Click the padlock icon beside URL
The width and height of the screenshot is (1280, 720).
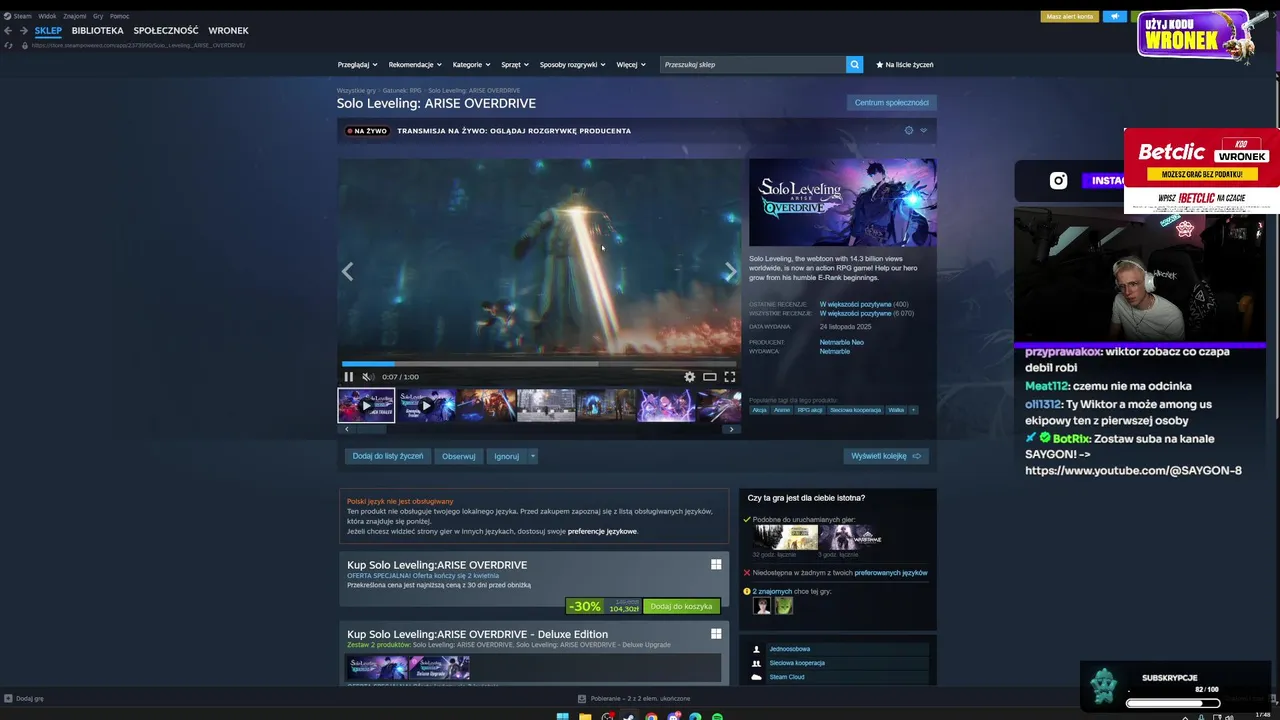tap(24, 45)
